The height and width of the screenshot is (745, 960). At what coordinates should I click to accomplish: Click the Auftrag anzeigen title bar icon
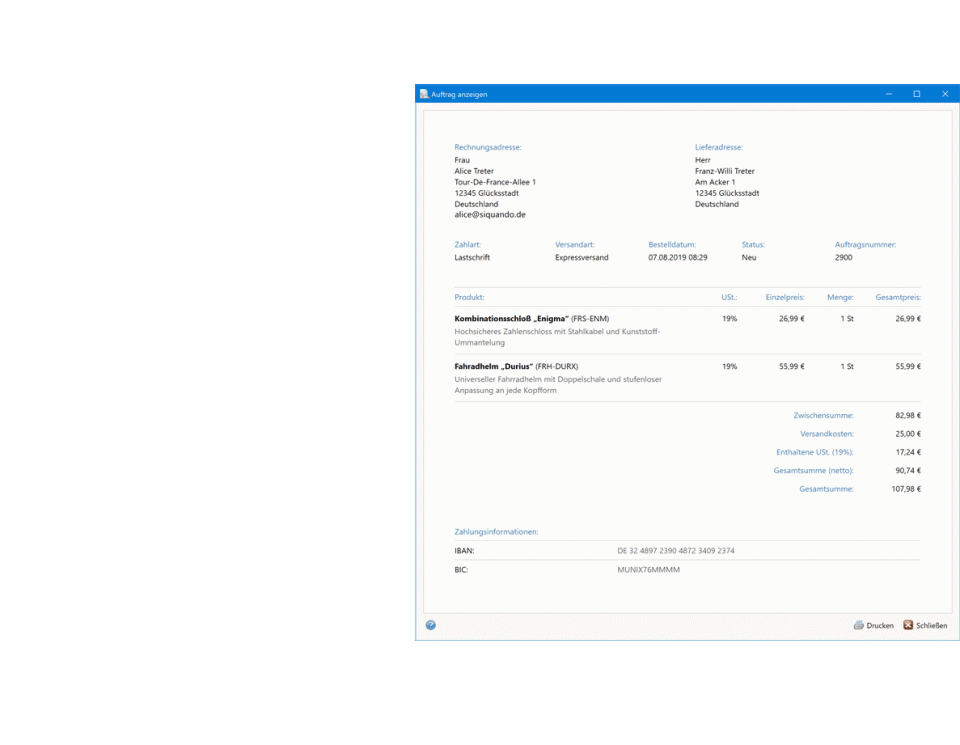point(424,94)
